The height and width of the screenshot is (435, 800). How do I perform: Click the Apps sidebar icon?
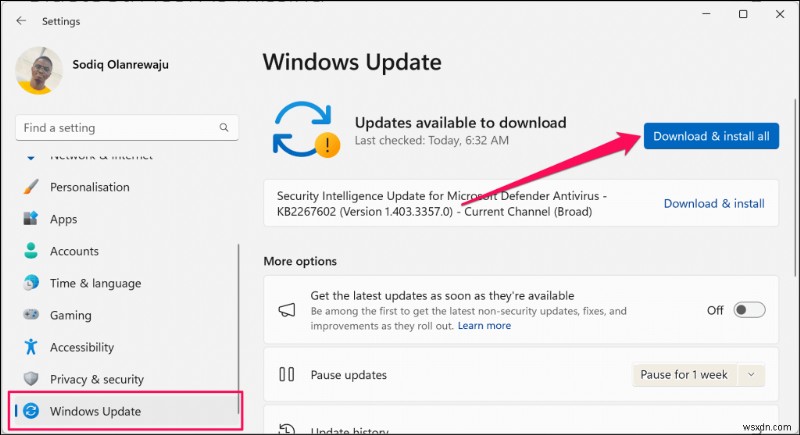point(31,219)
